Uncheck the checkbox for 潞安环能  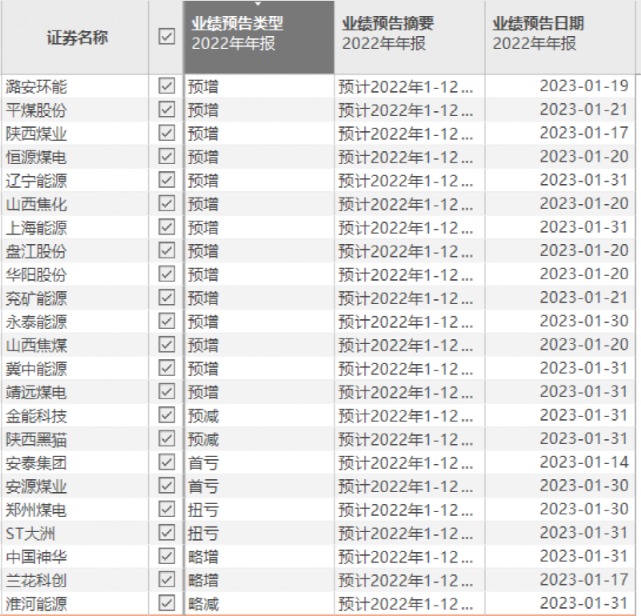click(166, 86)
